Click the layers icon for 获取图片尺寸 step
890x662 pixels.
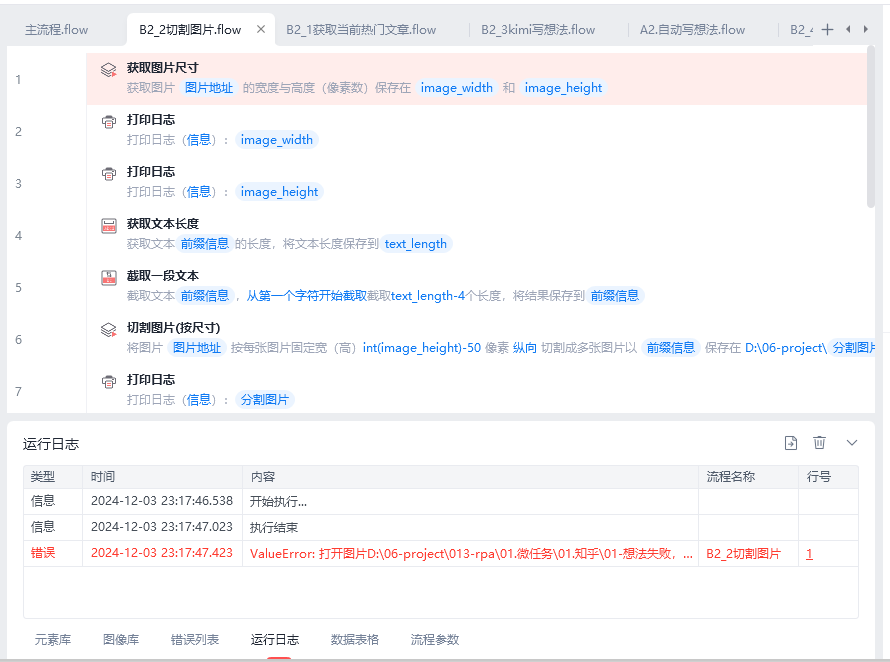coord(109,70)
